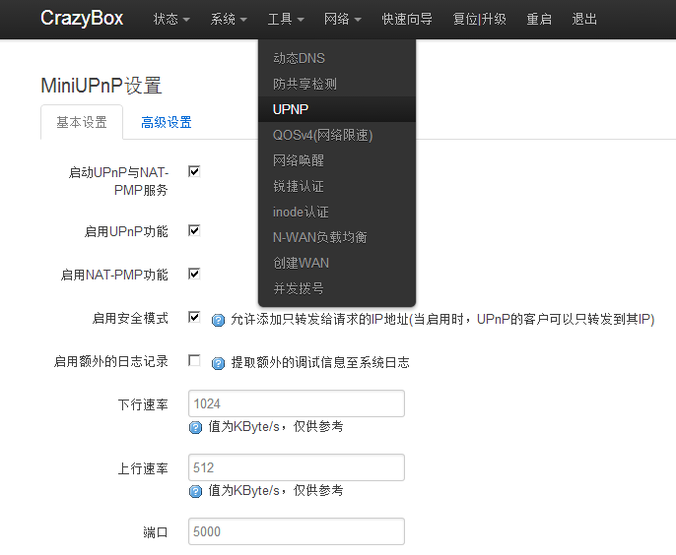The height and width of the screenshot is (555, 676).
Task: Click the CrazyBox brand logo
Action: (82, 19)
